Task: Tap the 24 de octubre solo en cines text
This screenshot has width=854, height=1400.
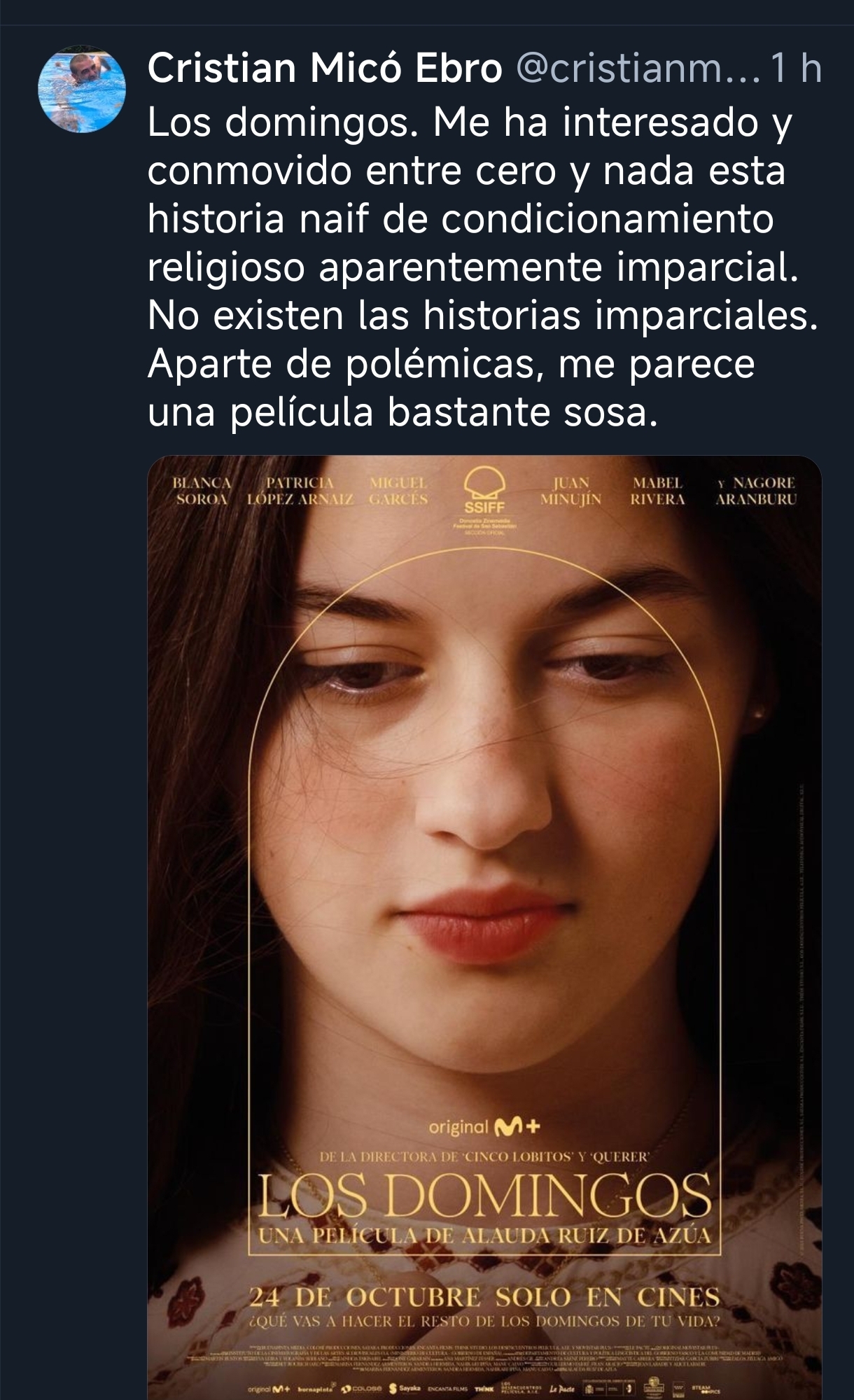Action: [x=484, y=1297]
